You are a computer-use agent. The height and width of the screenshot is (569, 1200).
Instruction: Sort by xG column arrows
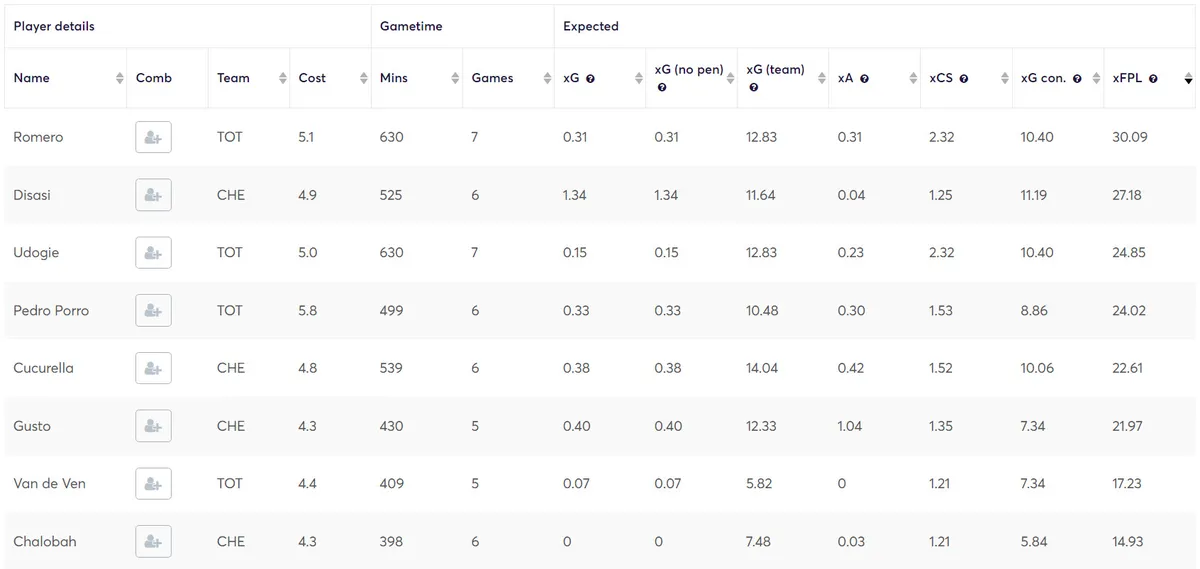tap(639, 78)
